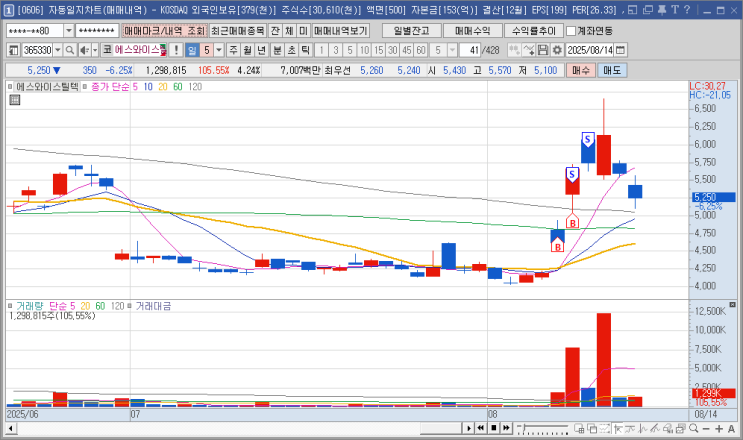Open the 매매수익 tab button

tap(473, 31)
